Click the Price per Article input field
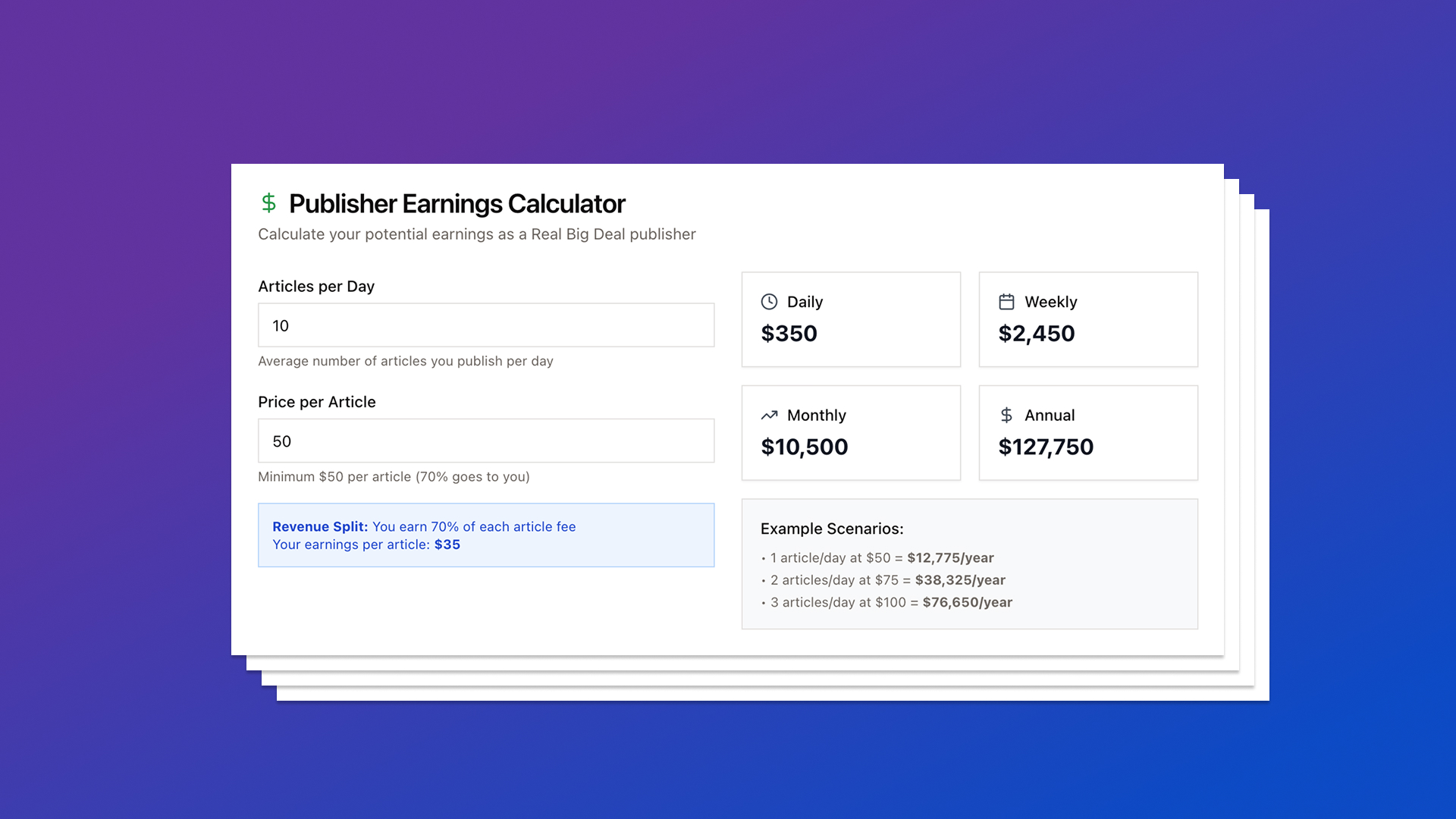The image size is (1456, 819). [x=485, y=440]
